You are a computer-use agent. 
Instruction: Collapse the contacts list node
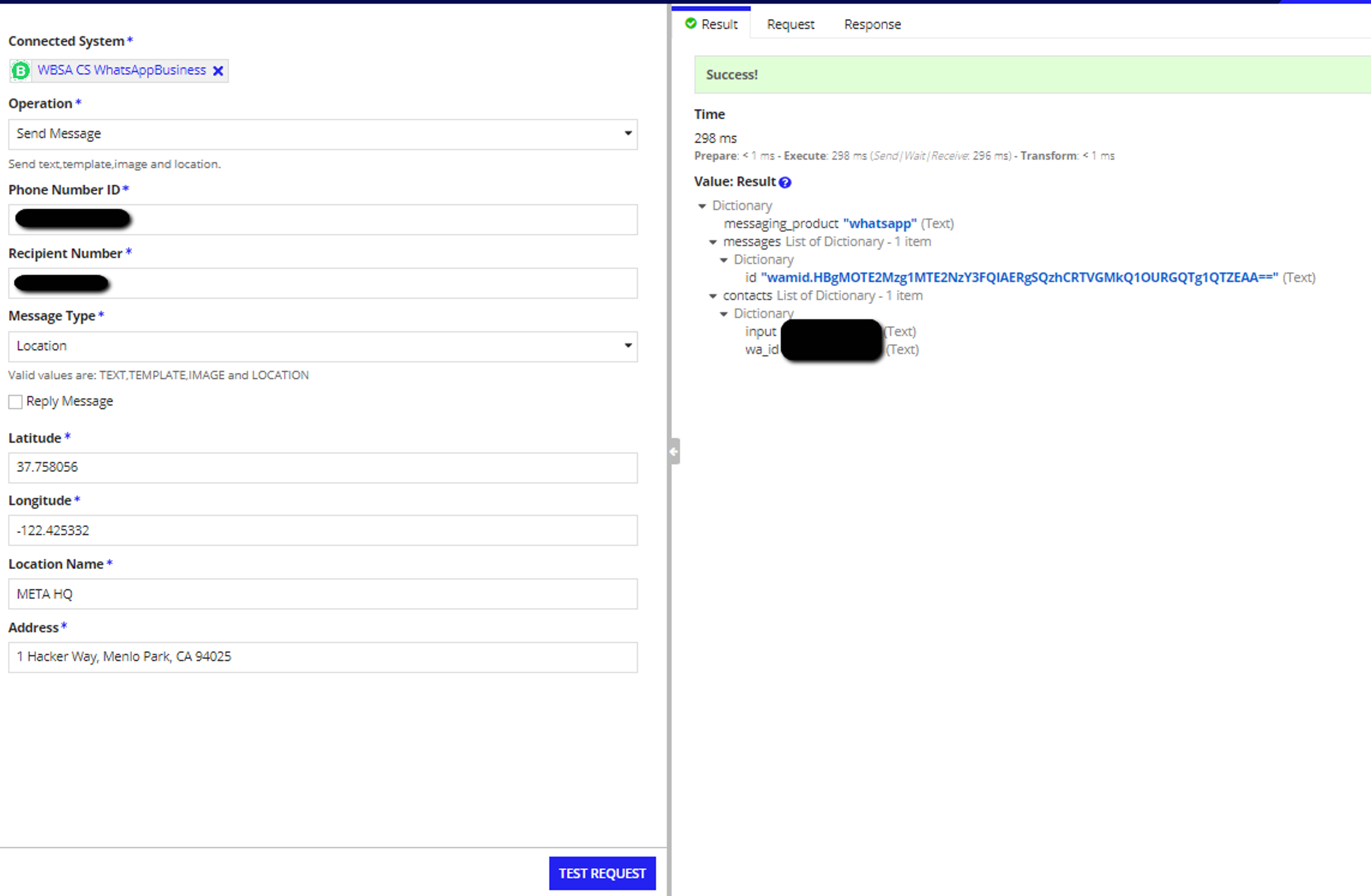point(713,296)
